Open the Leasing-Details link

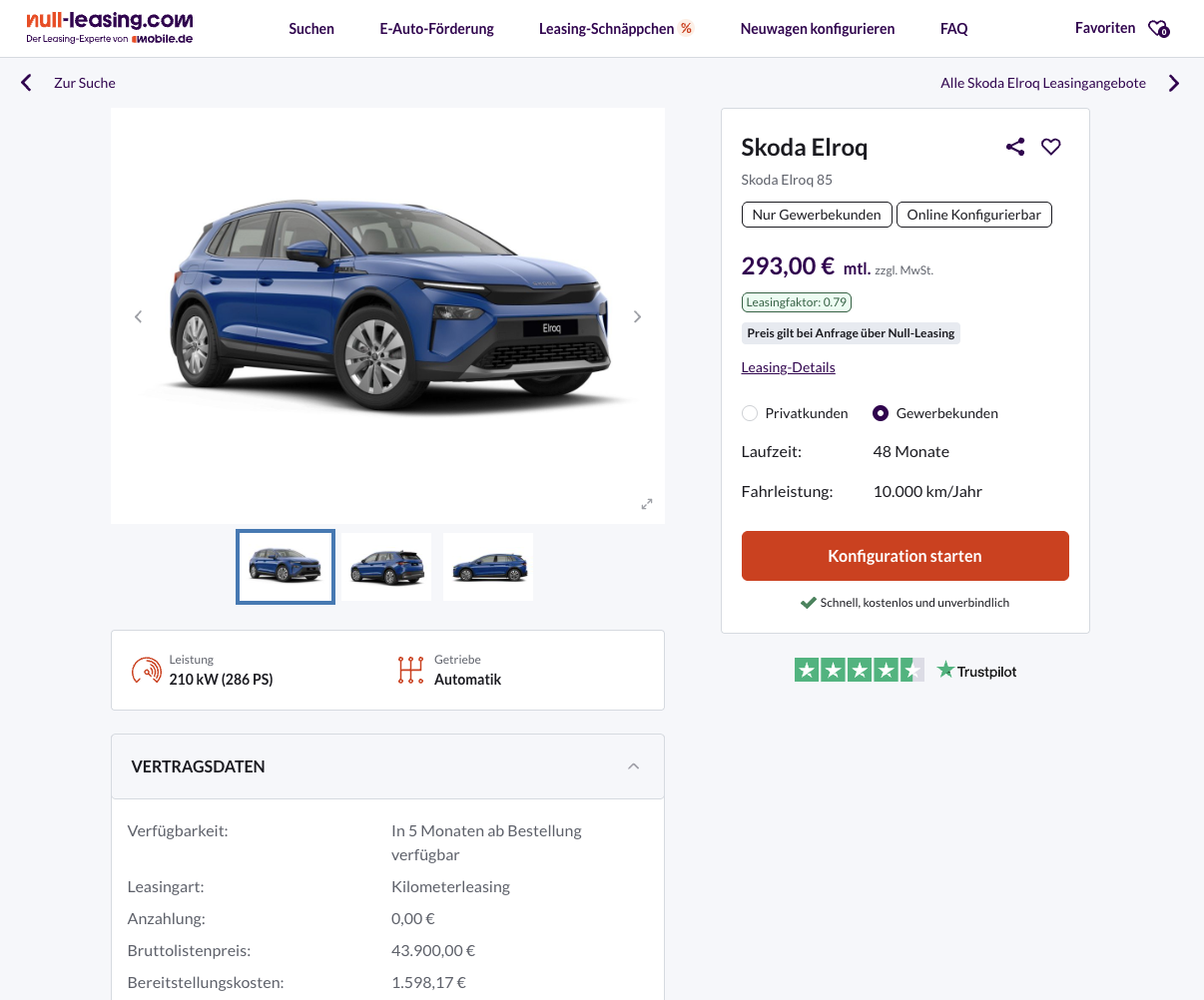pos(788,367)
